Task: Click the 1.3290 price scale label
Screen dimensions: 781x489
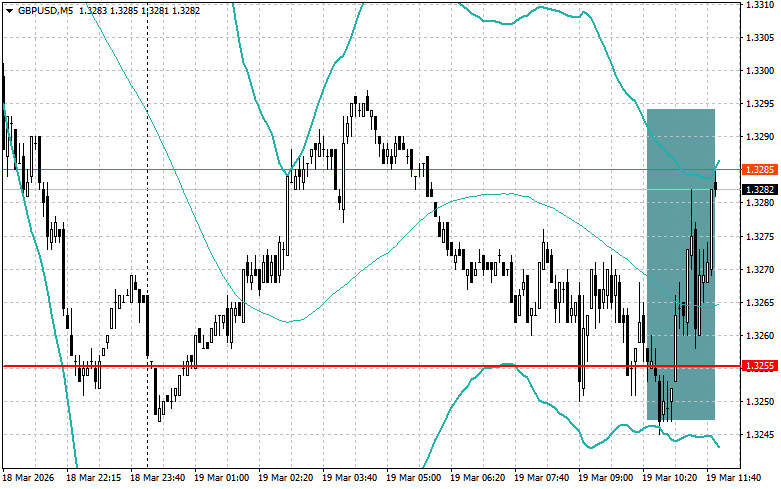Action: tap(760, 137)
